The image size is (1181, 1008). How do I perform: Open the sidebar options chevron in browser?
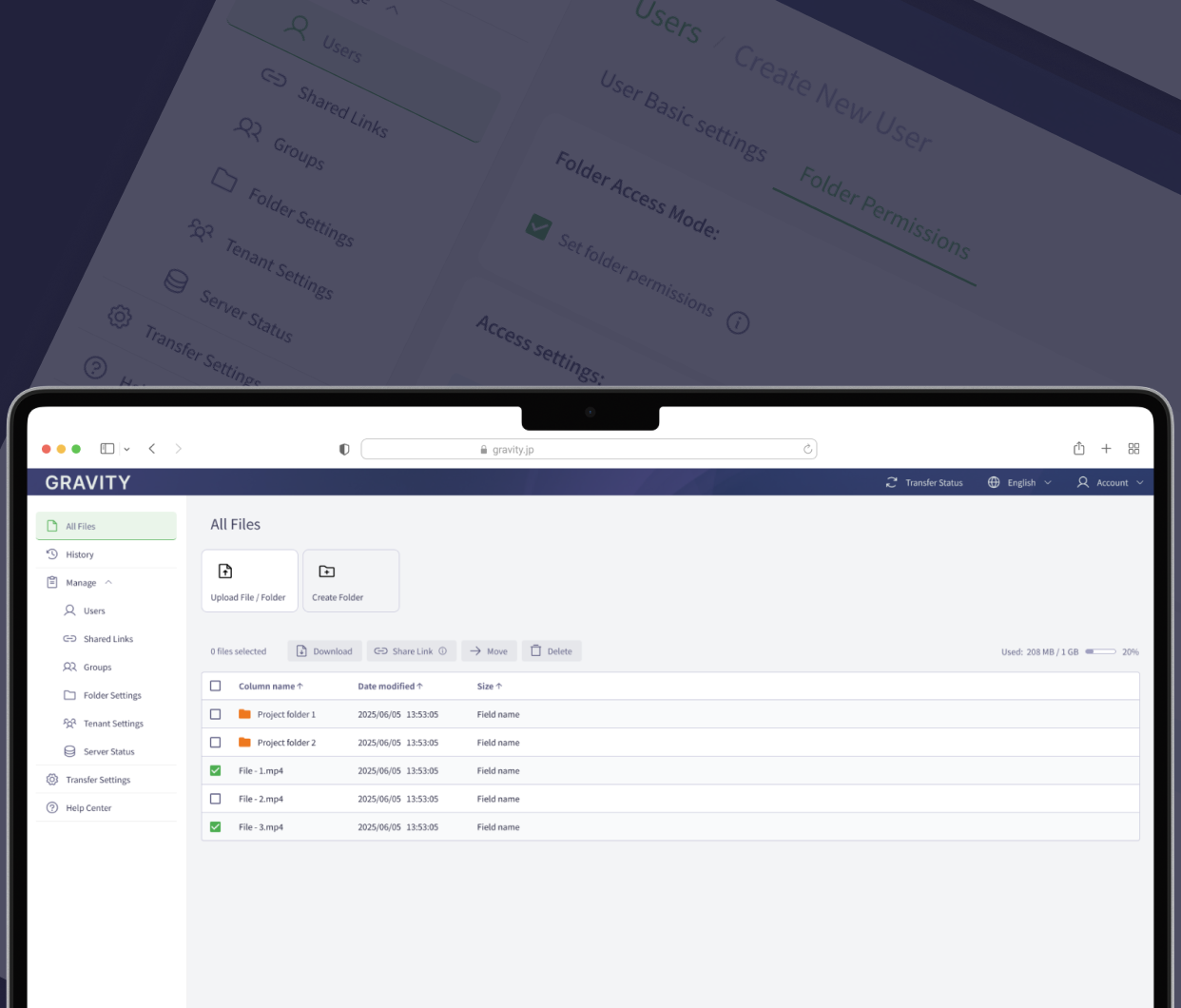tap(126, 449)
